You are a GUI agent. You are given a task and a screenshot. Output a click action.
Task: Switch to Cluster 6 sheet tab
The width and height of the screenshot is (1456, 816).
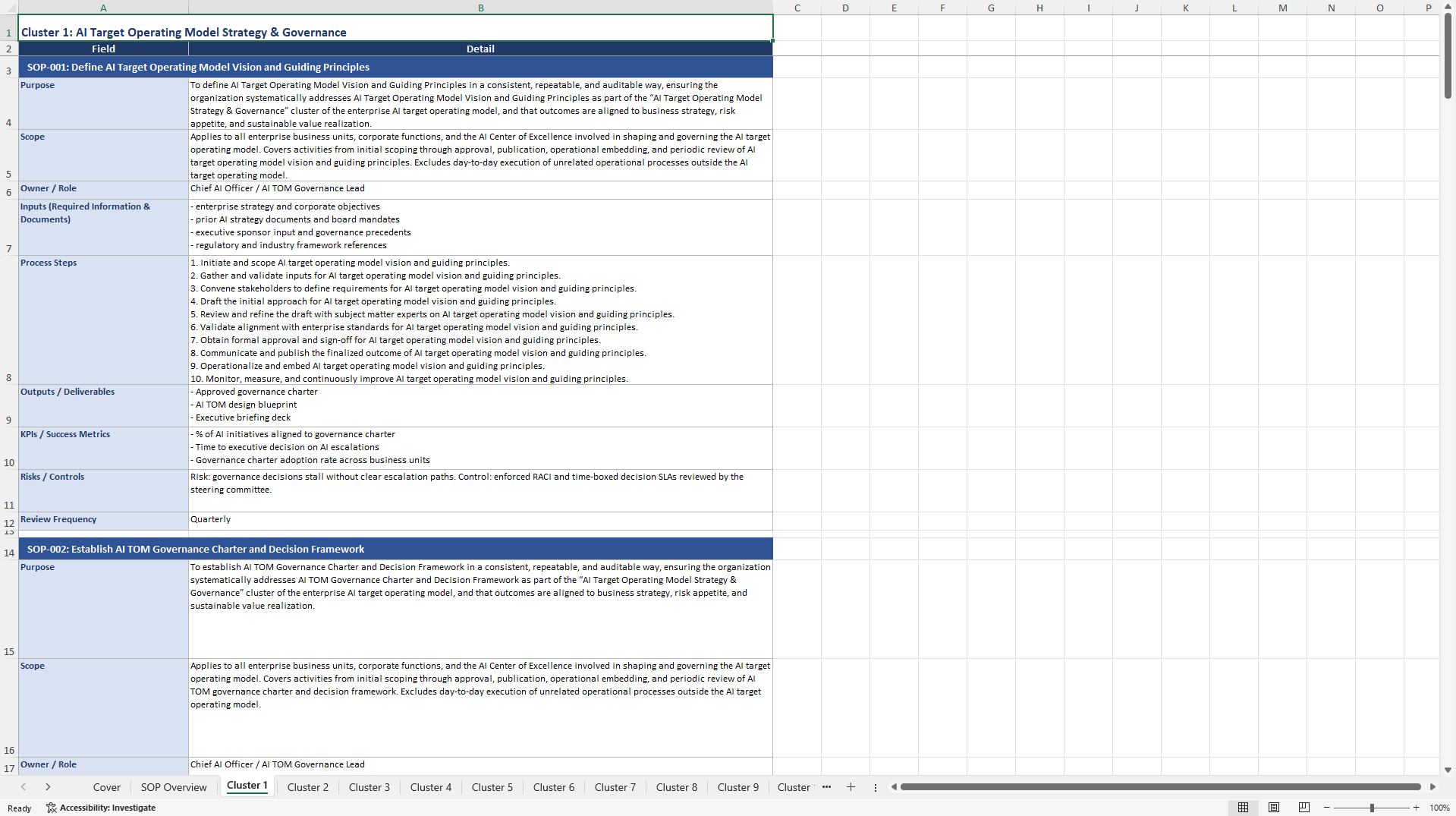tap(554, 787)
